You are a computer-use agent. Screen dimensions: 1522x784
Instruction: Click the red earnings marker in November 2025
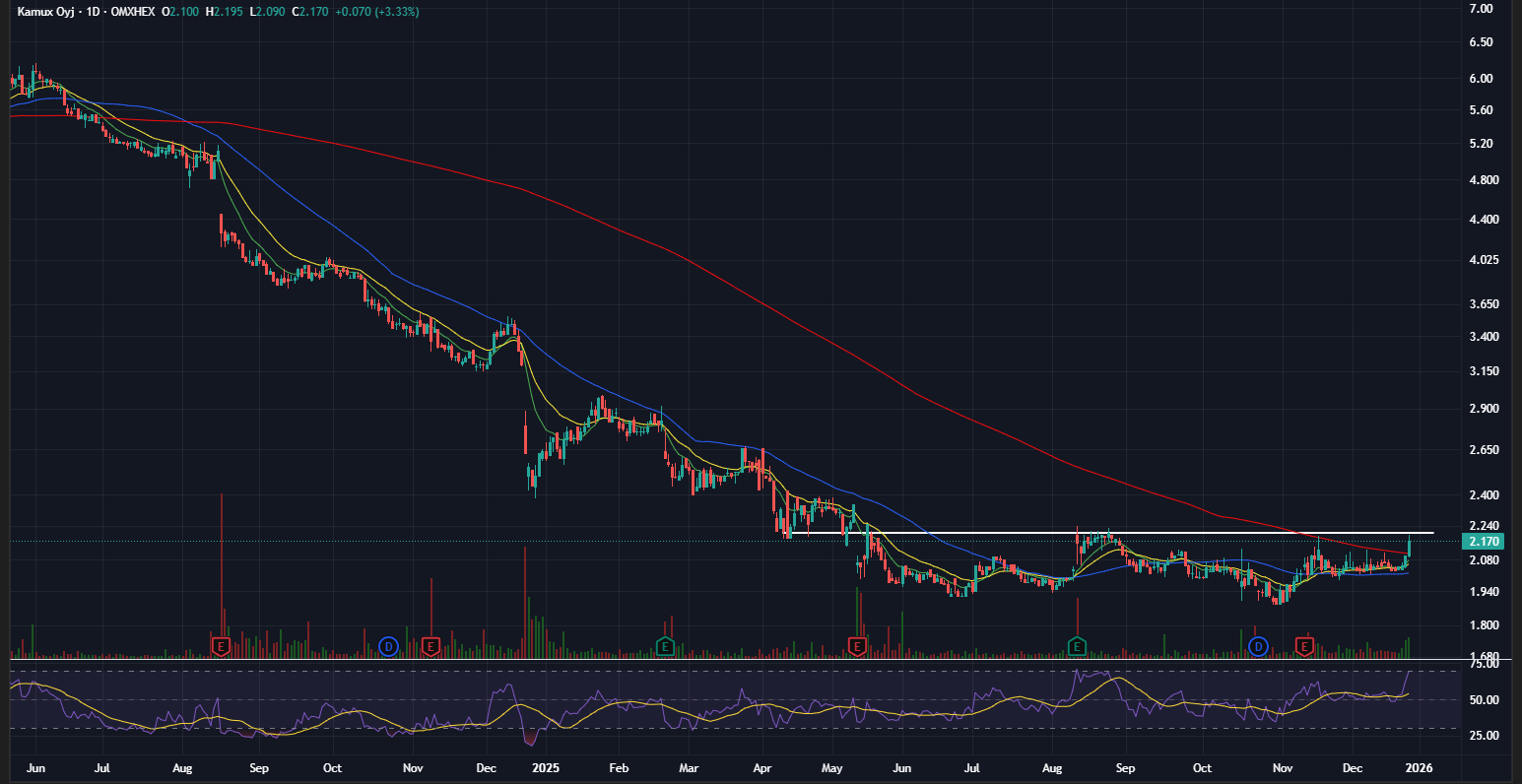tap(1305, 646)
